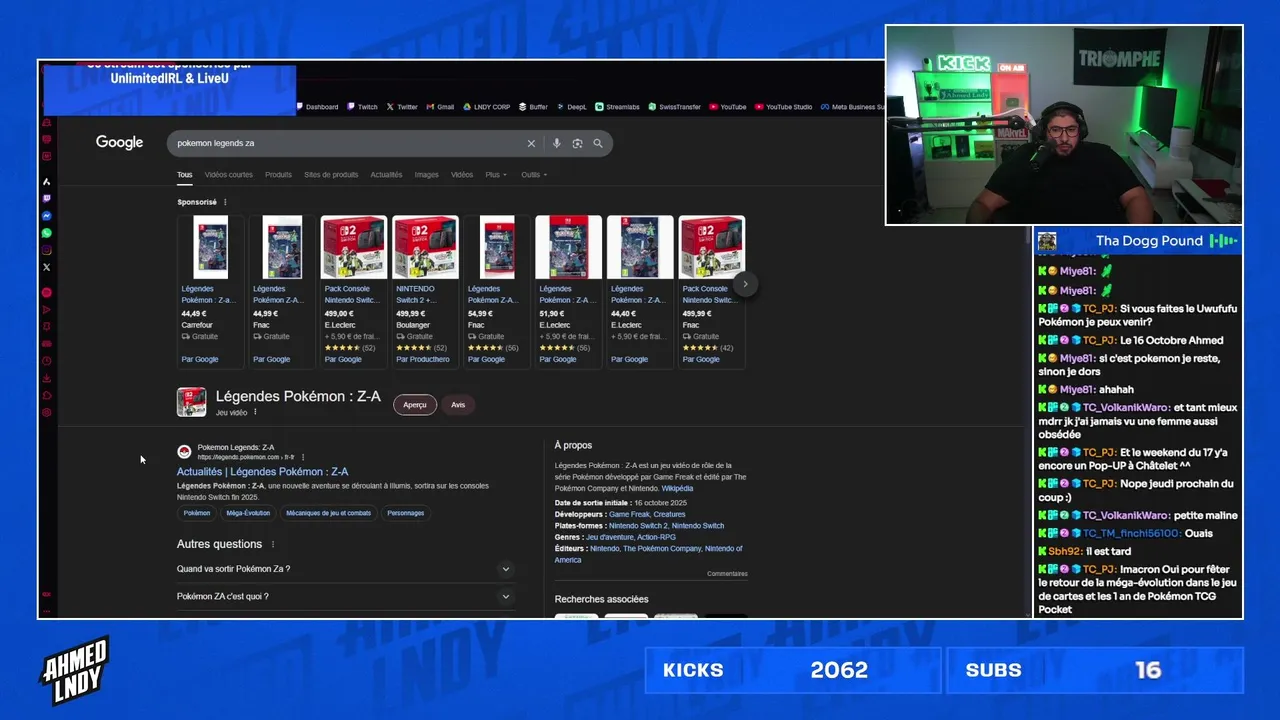Open the Nintendo Switch 2 platform link

(639, 526)
